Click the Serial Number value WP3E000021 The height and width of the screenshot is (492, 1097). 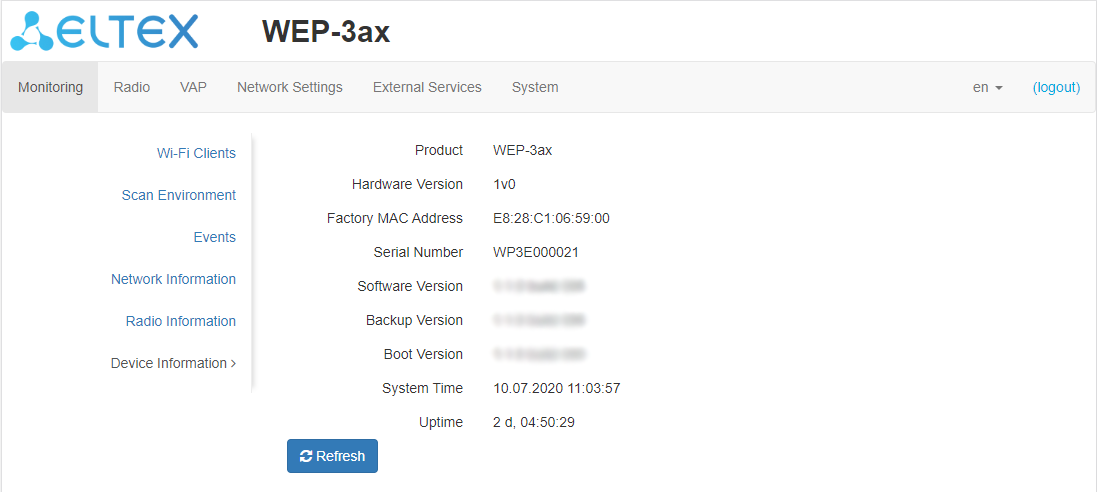[x=536, y=252]
